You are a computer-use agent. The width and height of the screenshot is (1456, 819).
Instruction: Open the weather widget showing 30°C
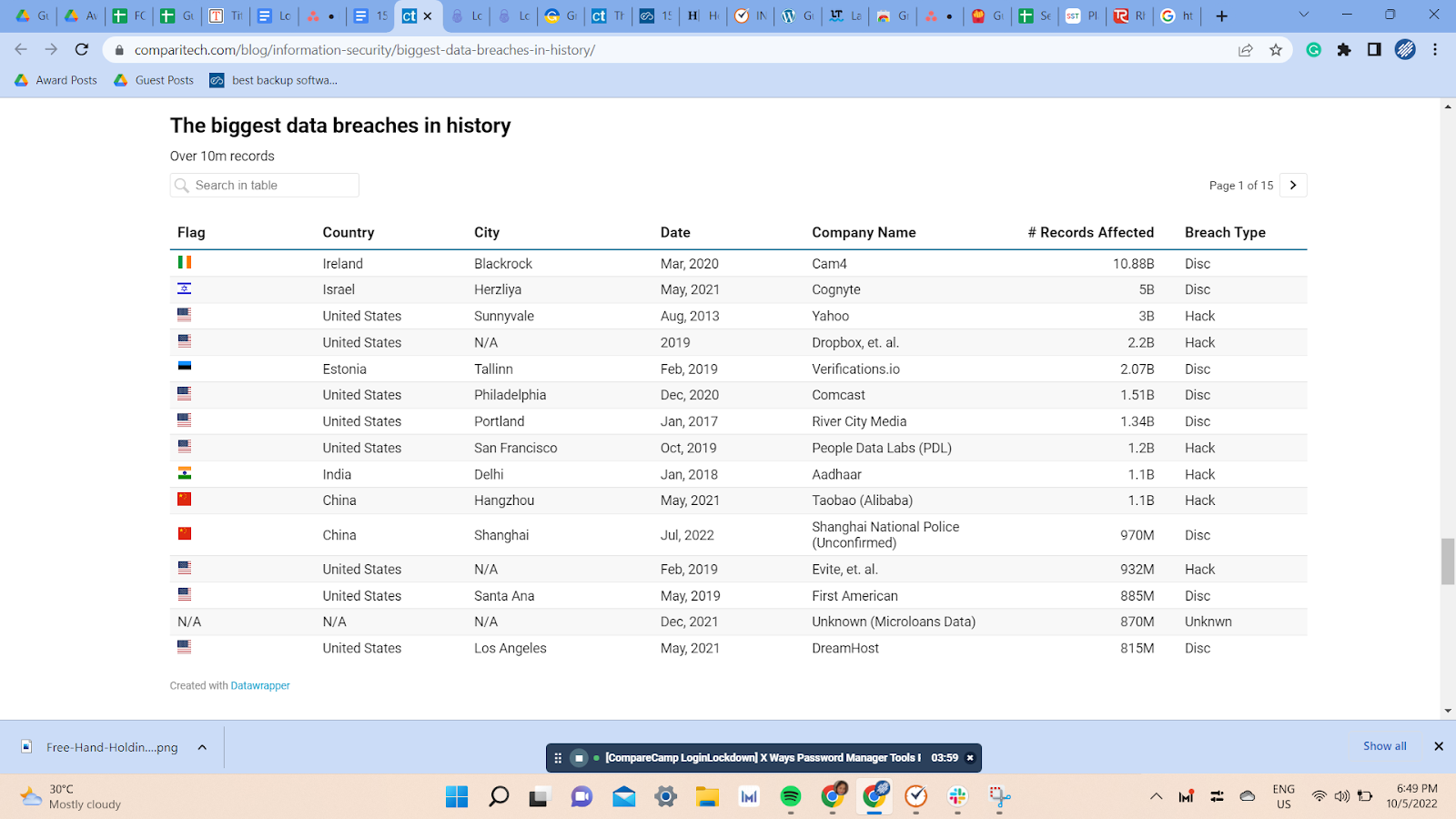(71, 796)
